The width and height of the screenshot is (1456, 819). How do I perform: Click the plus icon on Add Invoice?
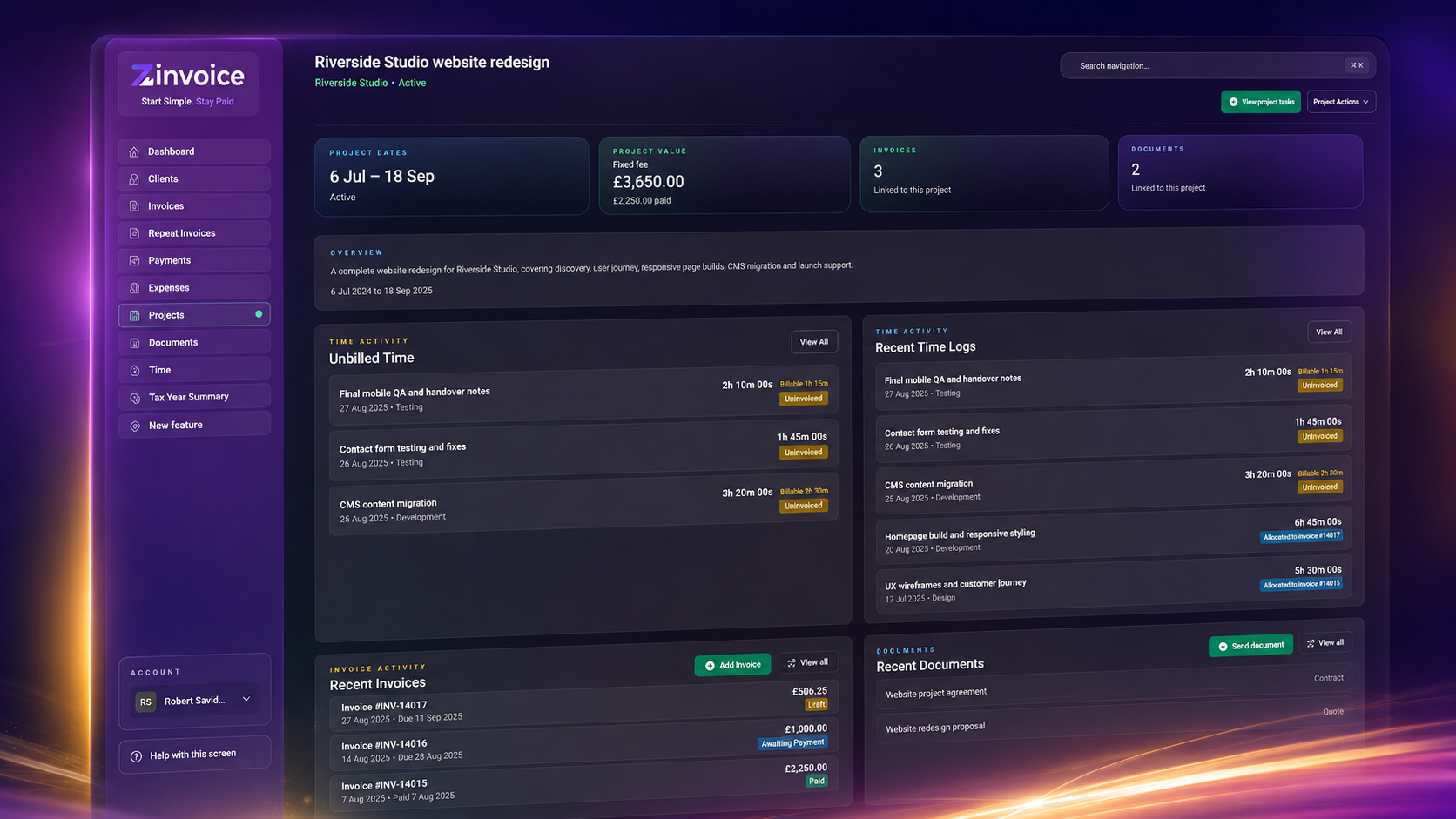pos(710,666)
